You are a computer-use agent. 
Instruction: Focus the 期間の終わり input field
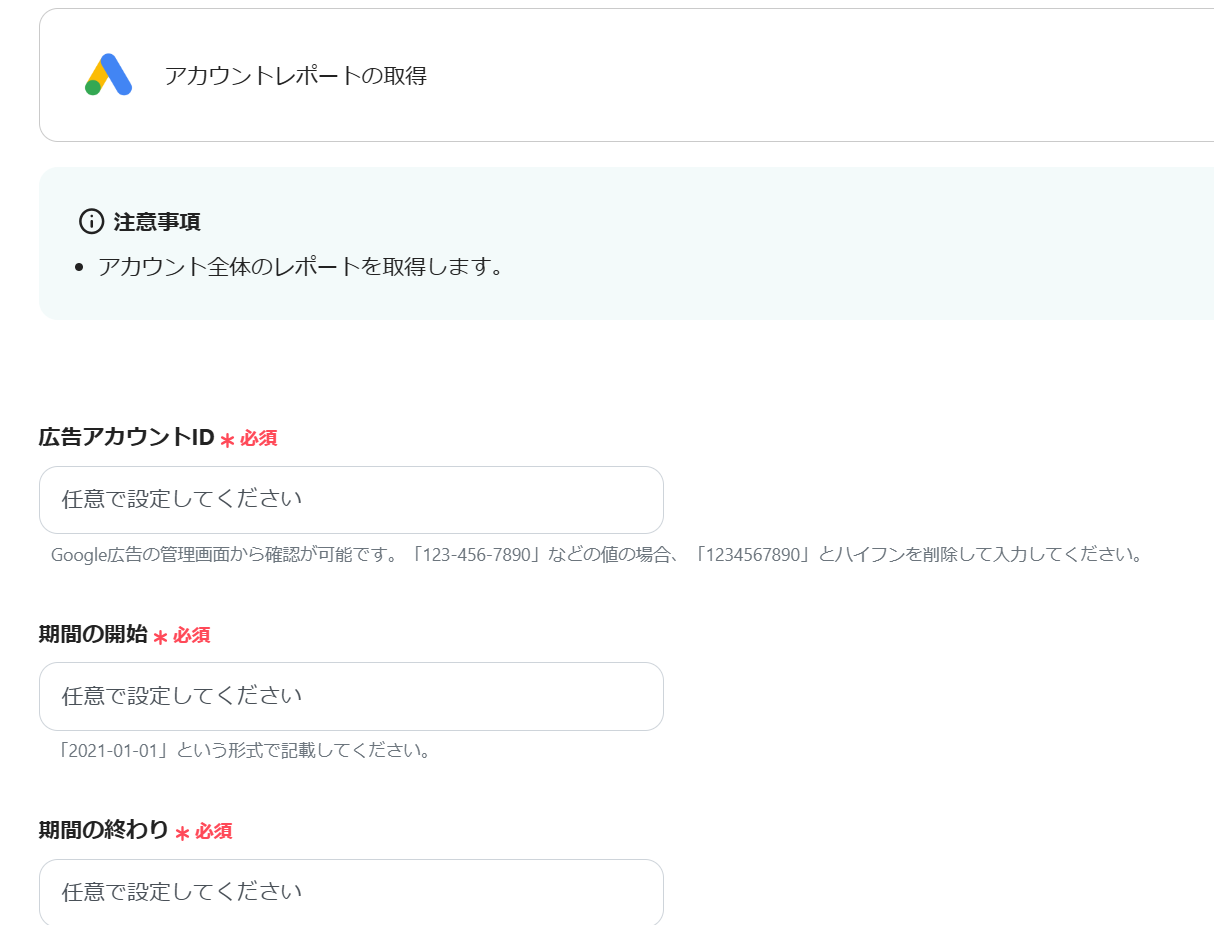click(351, 892)
